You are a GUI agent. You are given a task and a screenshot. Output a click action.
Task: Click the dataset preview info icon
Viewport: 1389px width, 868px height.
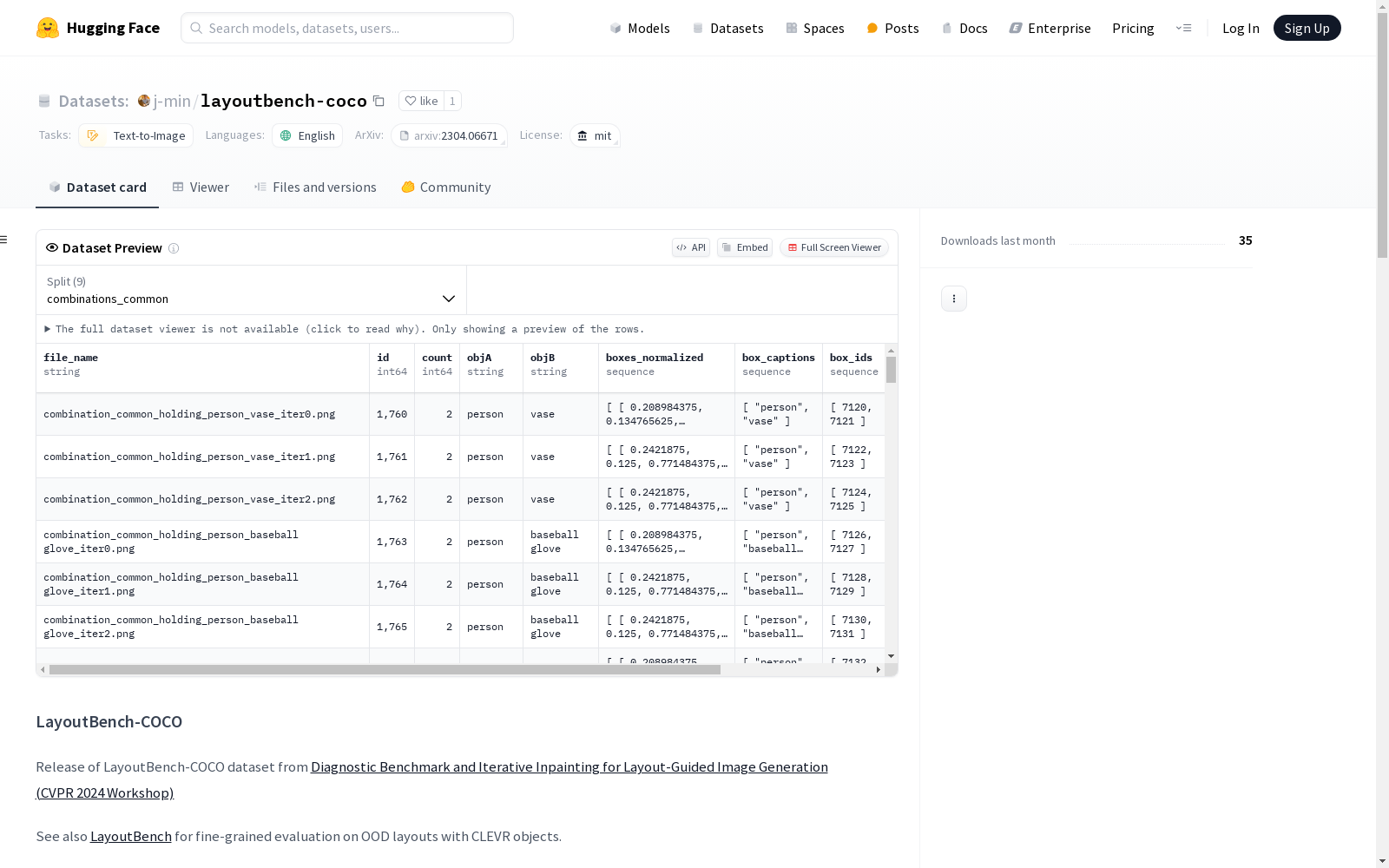tap(174, 248)
